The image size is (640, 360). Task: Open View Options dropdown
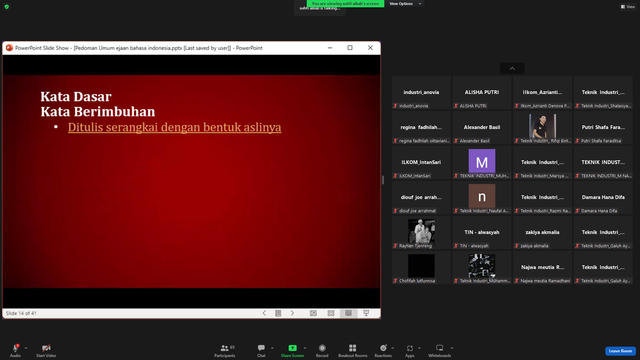(405, 4)
